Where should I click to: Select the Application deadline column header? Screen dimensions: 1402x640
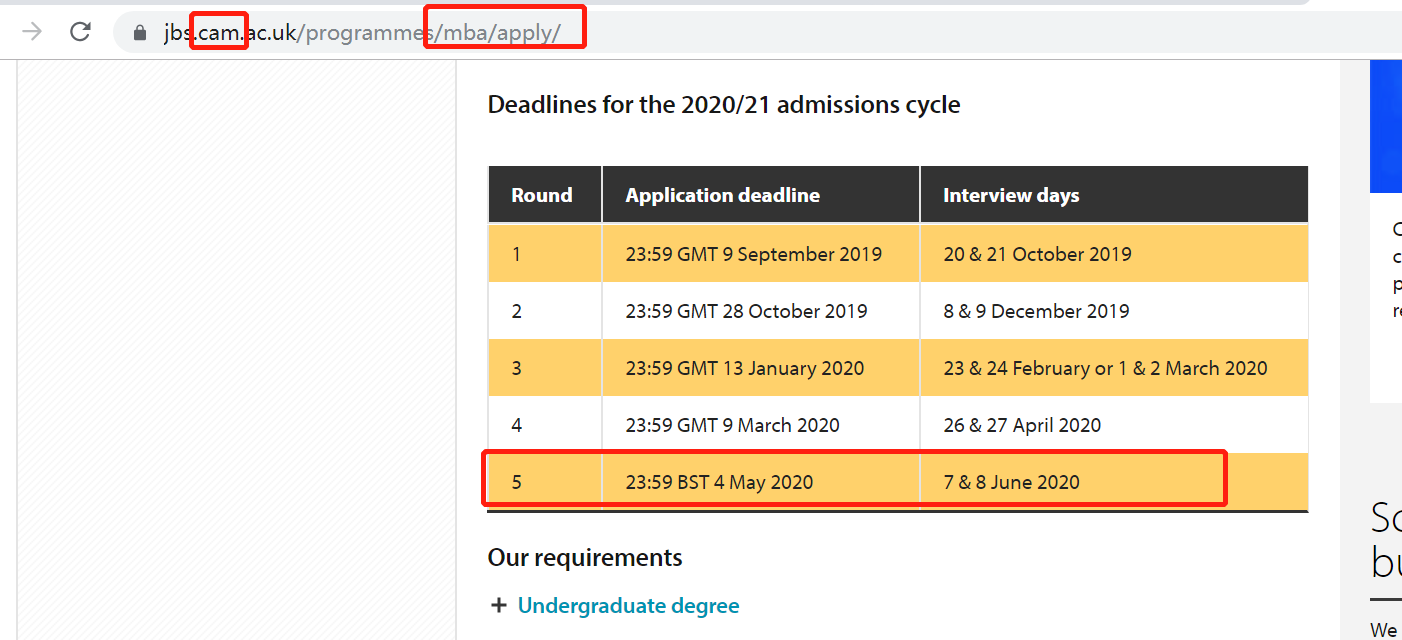[722, 195]
